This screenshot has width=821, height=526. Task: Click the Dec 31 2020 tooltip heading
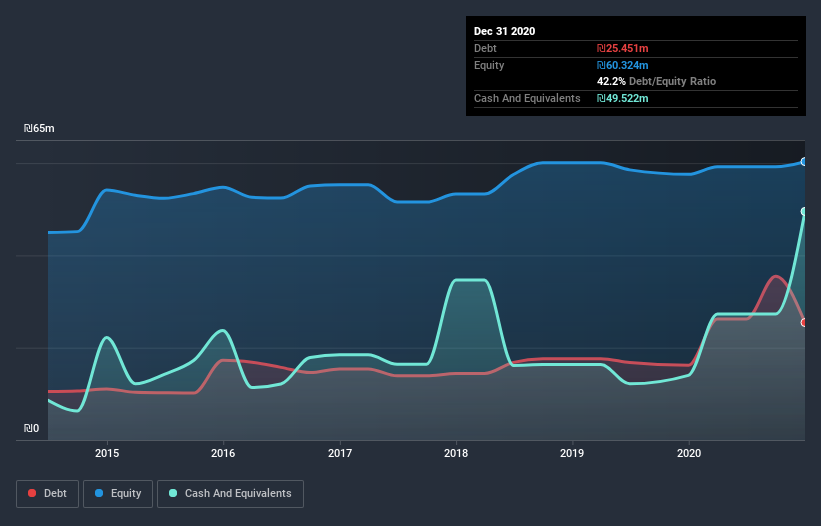coord(504,31)
